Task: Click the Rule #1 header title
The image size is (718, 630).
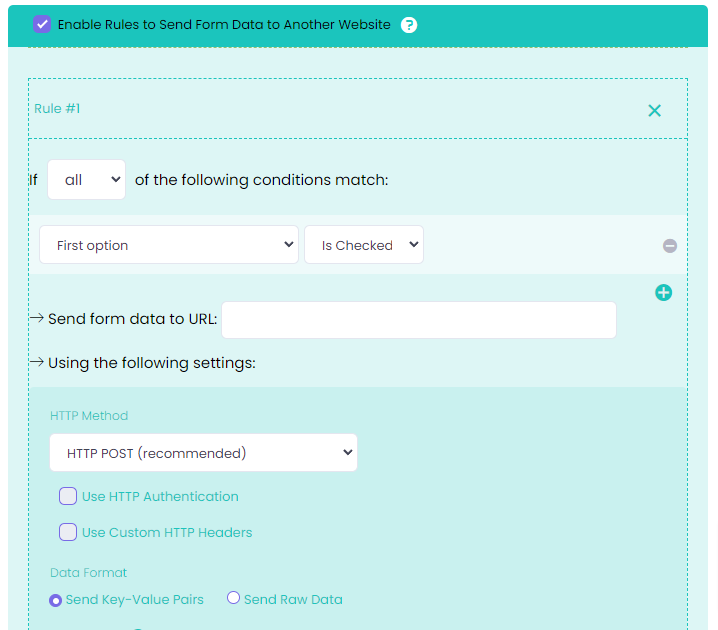Action: (57, 108)
